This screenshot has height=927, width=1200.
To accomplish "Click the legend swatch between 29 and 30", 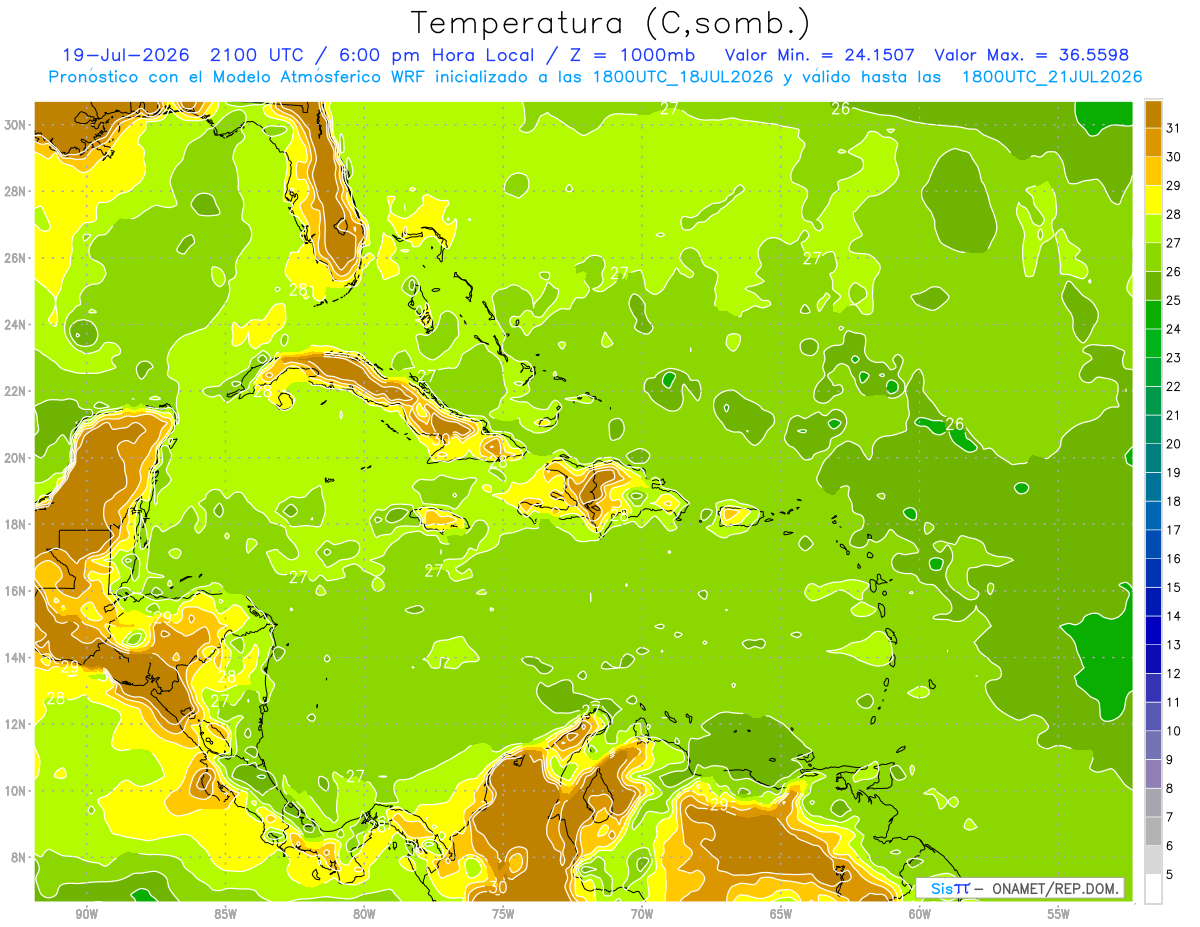I will (x=1153, y=171).
